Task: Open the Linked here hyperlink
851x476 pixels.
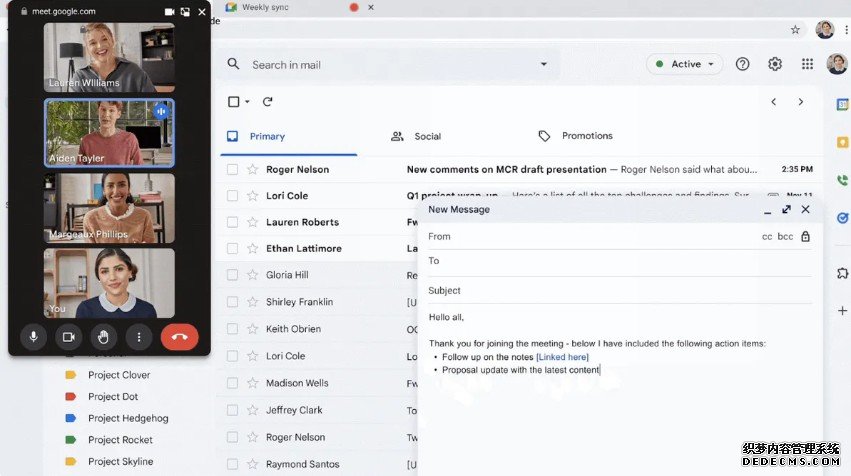Action: (x=562, y=357)
